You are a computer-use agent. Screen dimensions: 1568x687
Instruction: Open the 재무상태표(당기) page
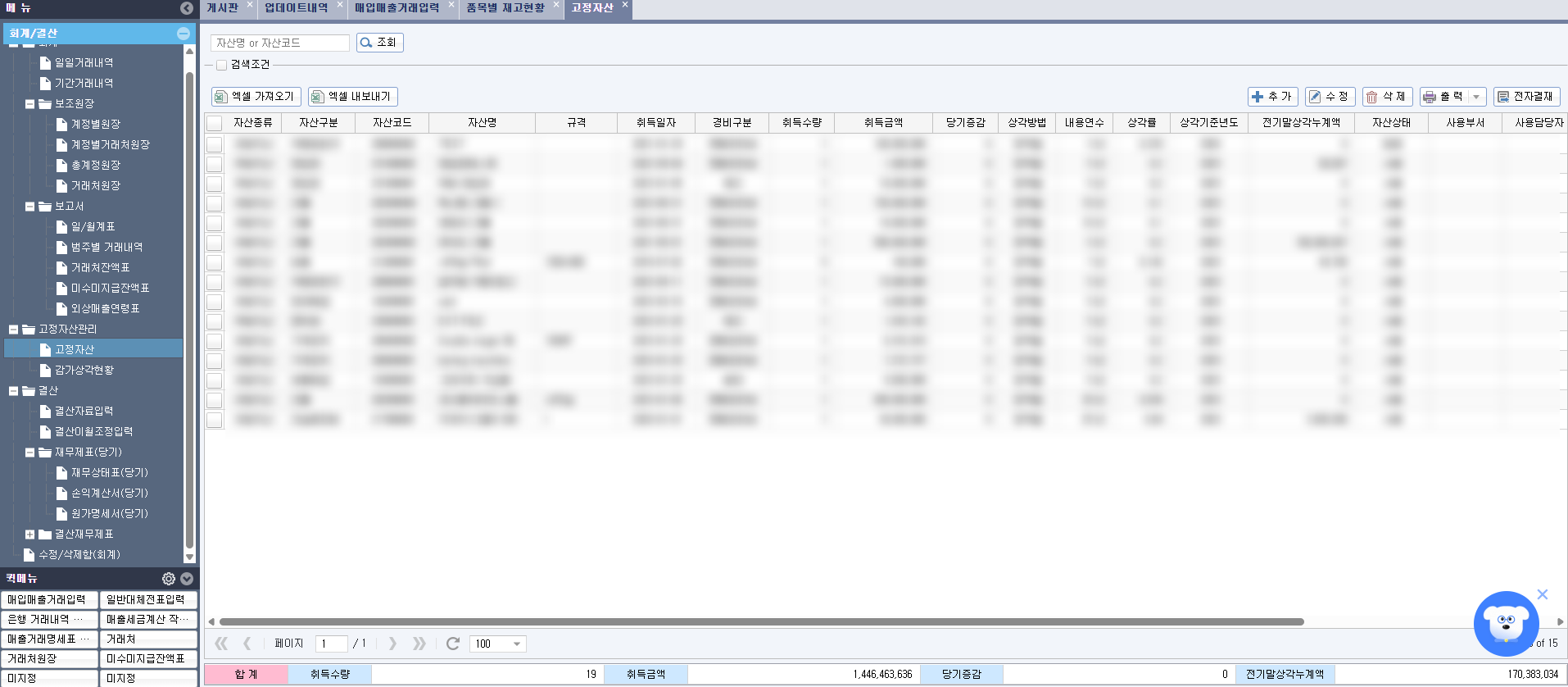tap(109, 473)
